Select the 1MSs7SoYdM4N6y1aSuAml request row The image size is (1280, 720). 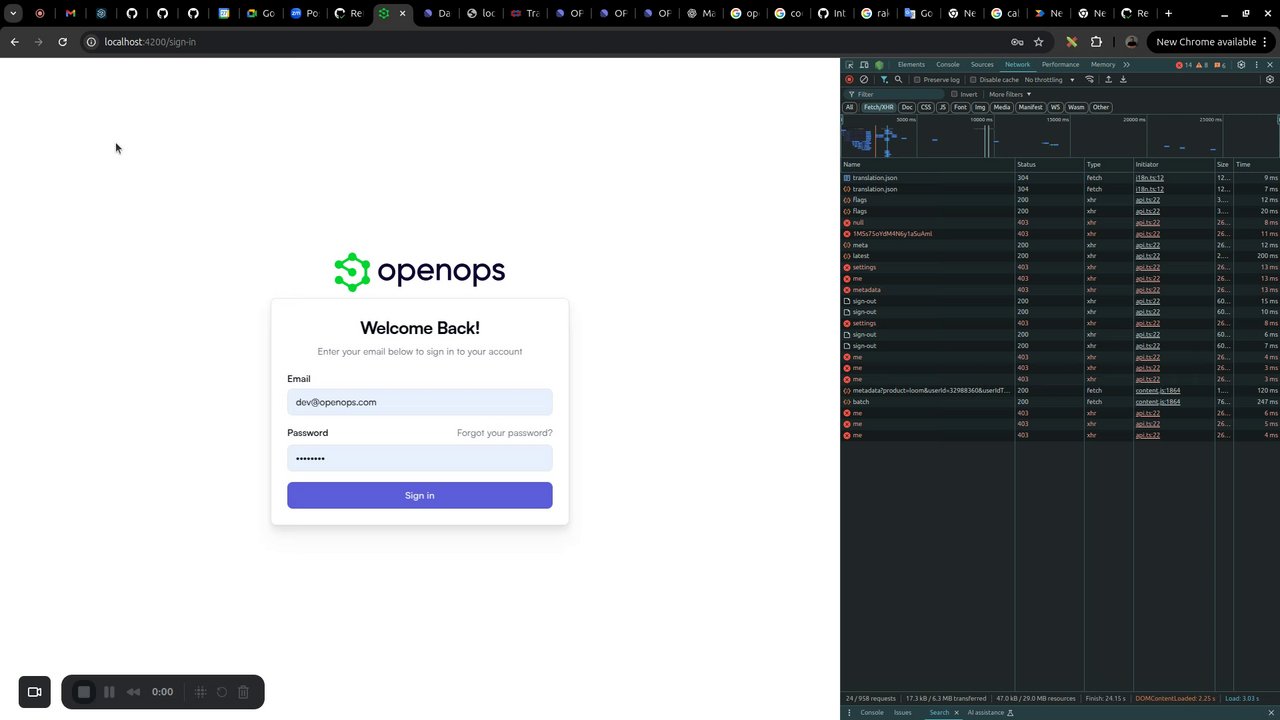(1060, 234)
